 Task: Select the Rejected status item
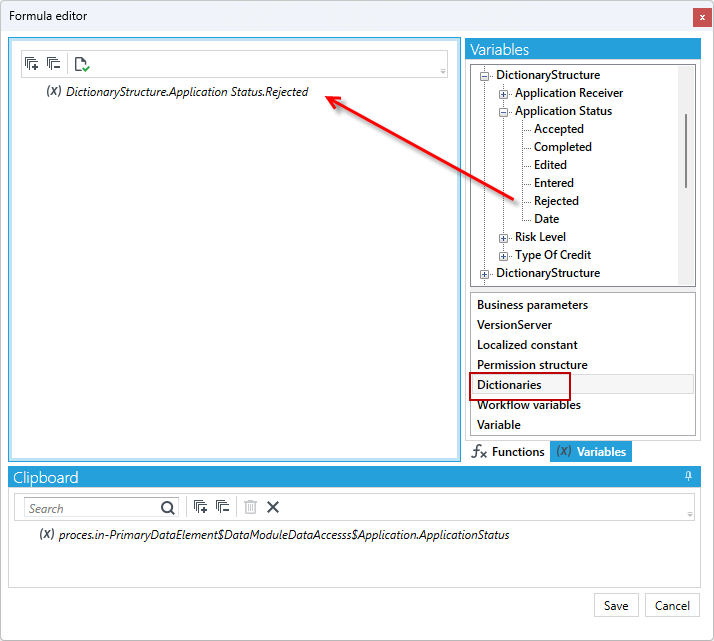click(x=556, y=201)
